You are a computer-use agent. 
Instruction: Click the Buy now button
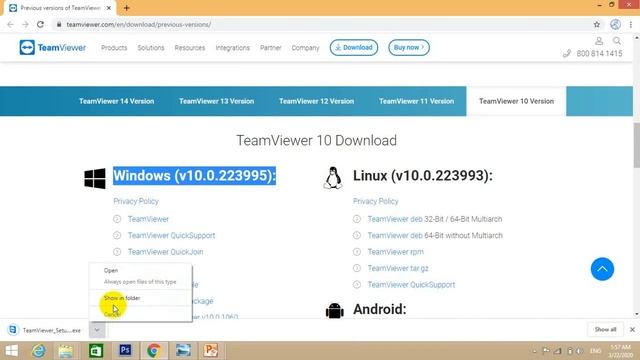[x=409, y=47]
